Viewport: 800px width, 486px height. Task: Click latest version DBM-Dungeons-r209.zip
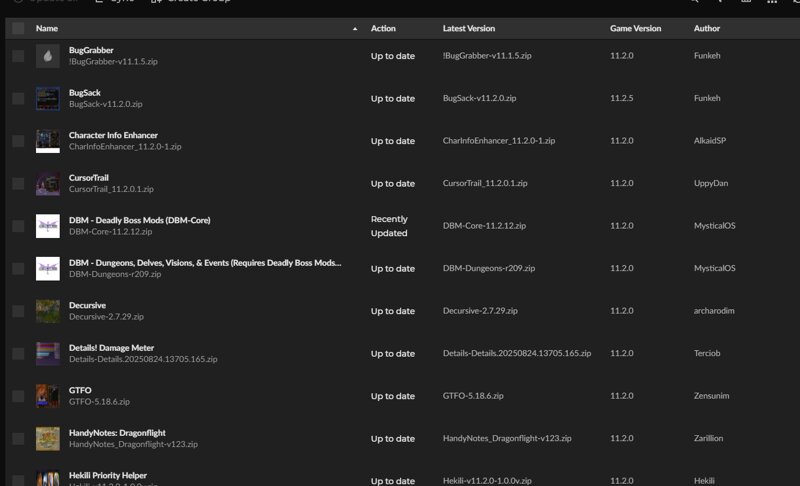489,268
